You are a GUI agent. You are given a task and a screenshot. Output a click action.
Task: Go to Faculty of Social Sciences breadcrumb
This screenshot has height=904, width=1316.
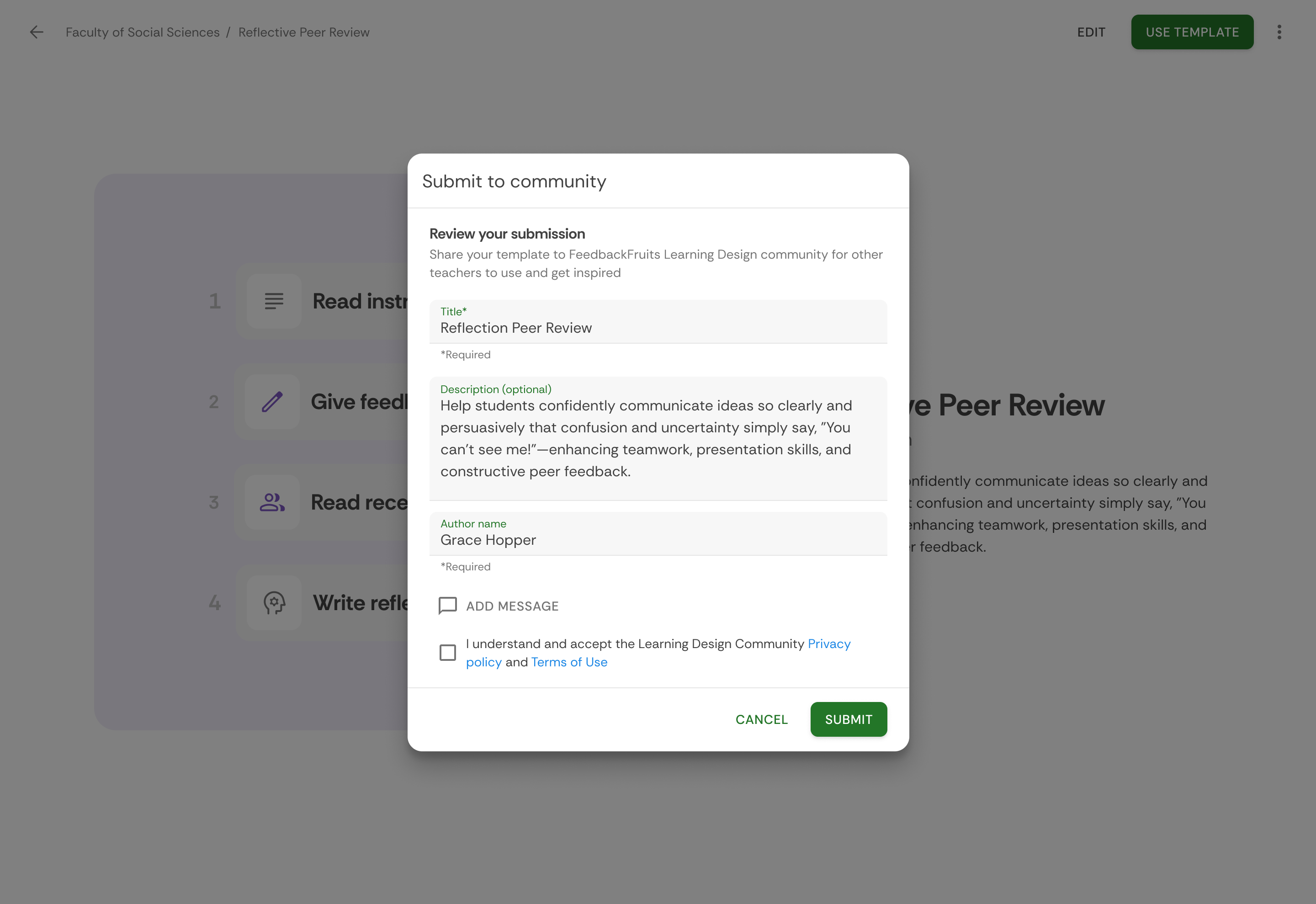(143, 32)
